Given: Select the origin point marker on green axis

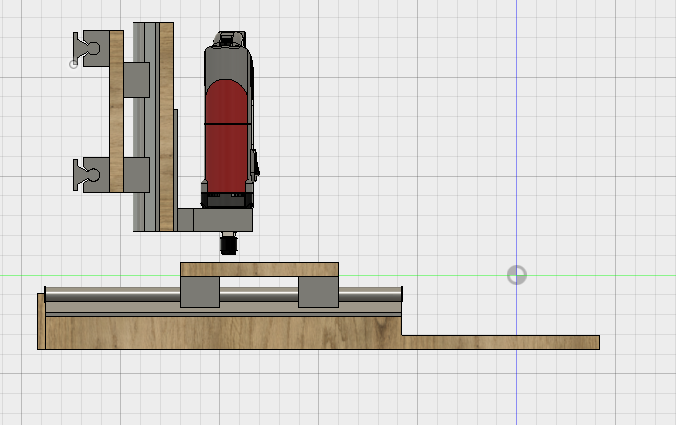Looking at the screenshot, I should point(516,275).
